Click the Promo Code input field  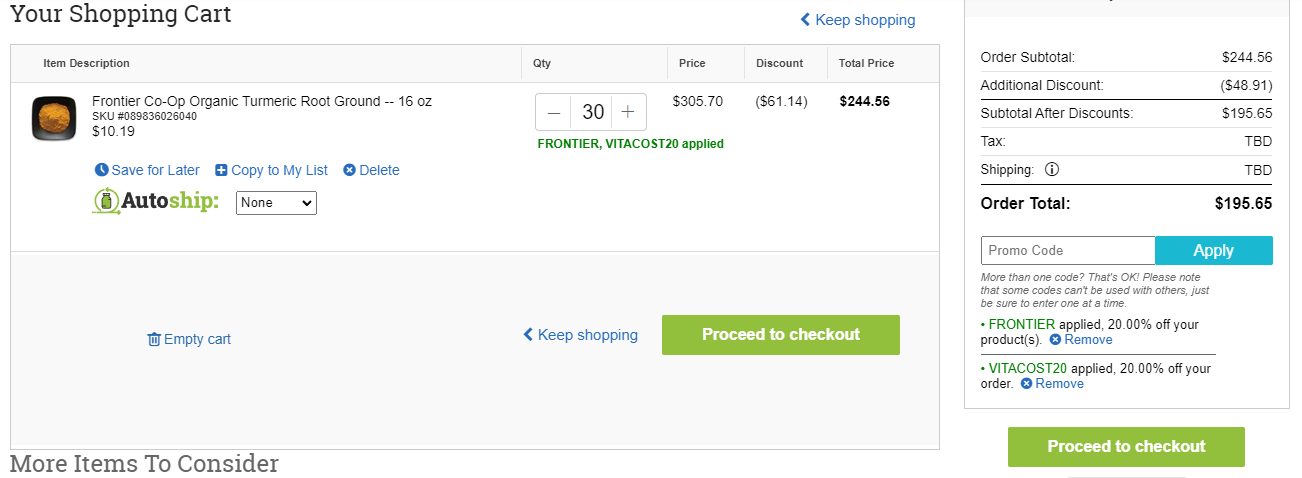1068,250
